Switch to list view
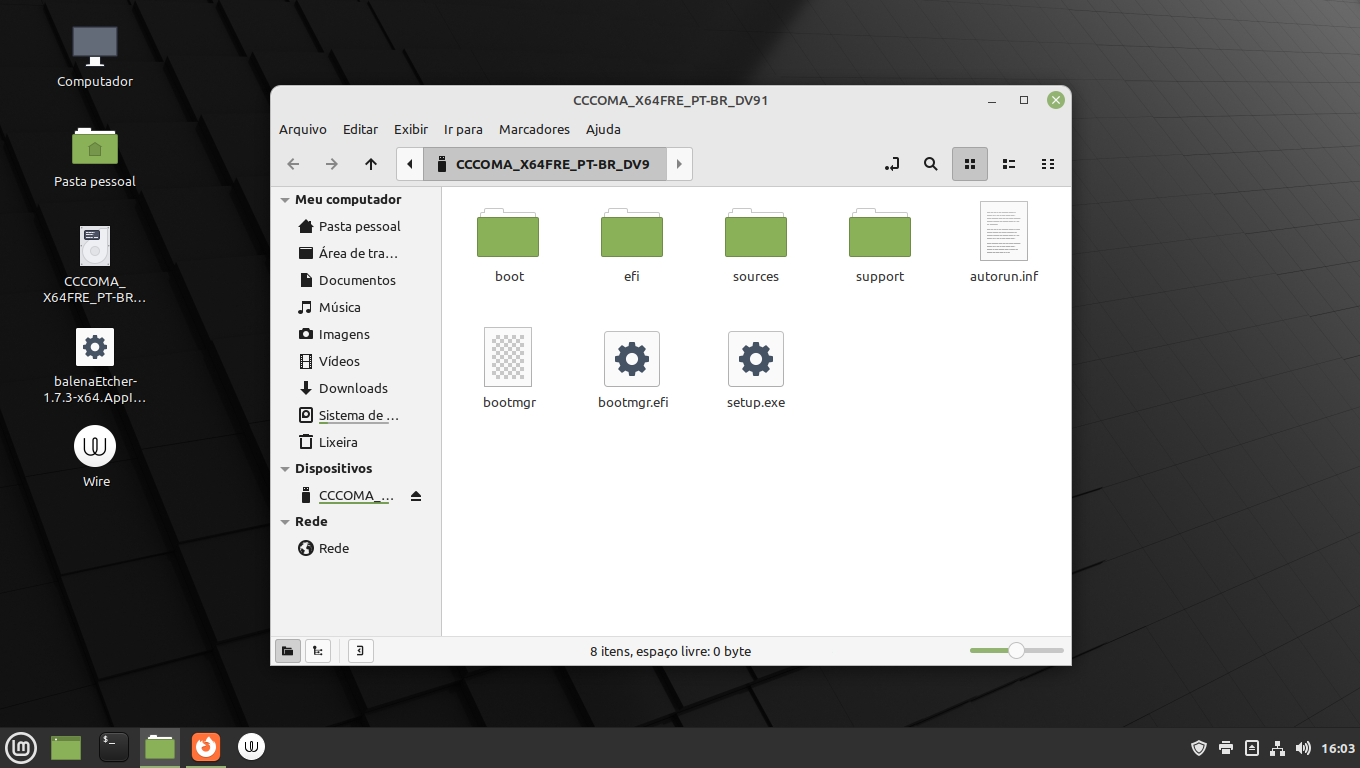 click(x=1009, y=164)
